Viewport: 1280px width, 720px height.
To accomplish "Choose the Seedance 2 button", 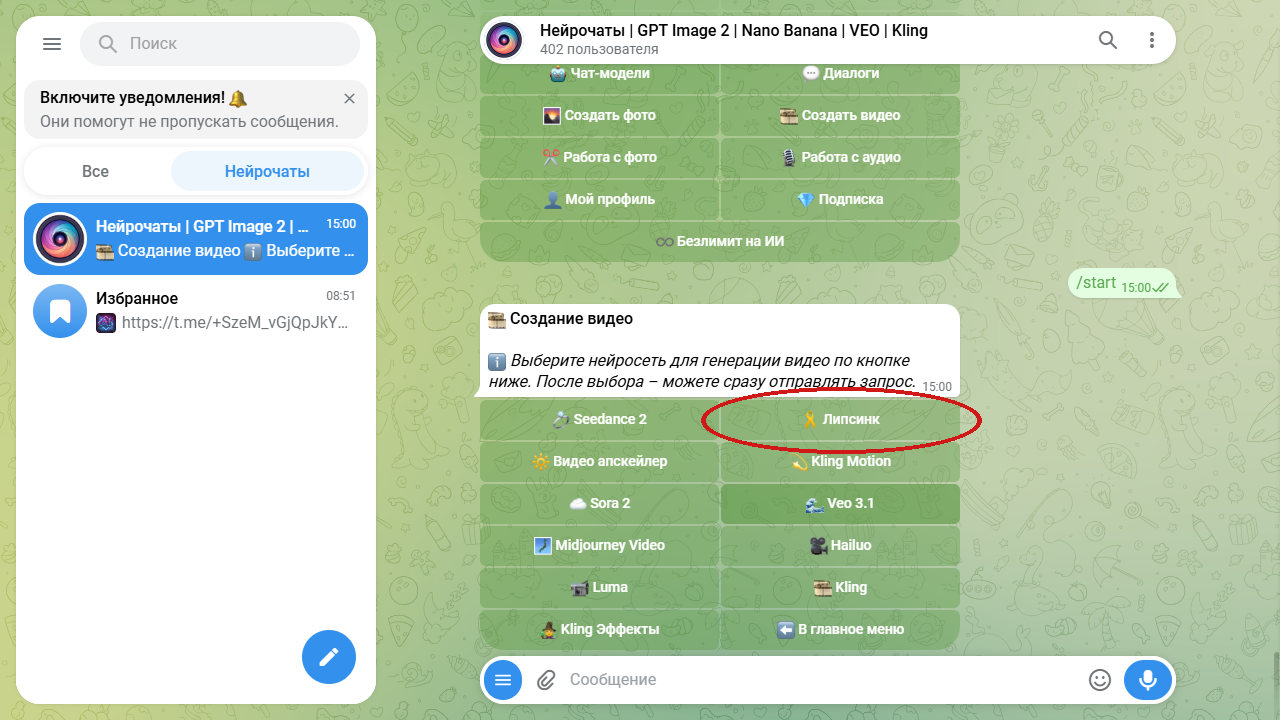I will click(x=600, y=420).
